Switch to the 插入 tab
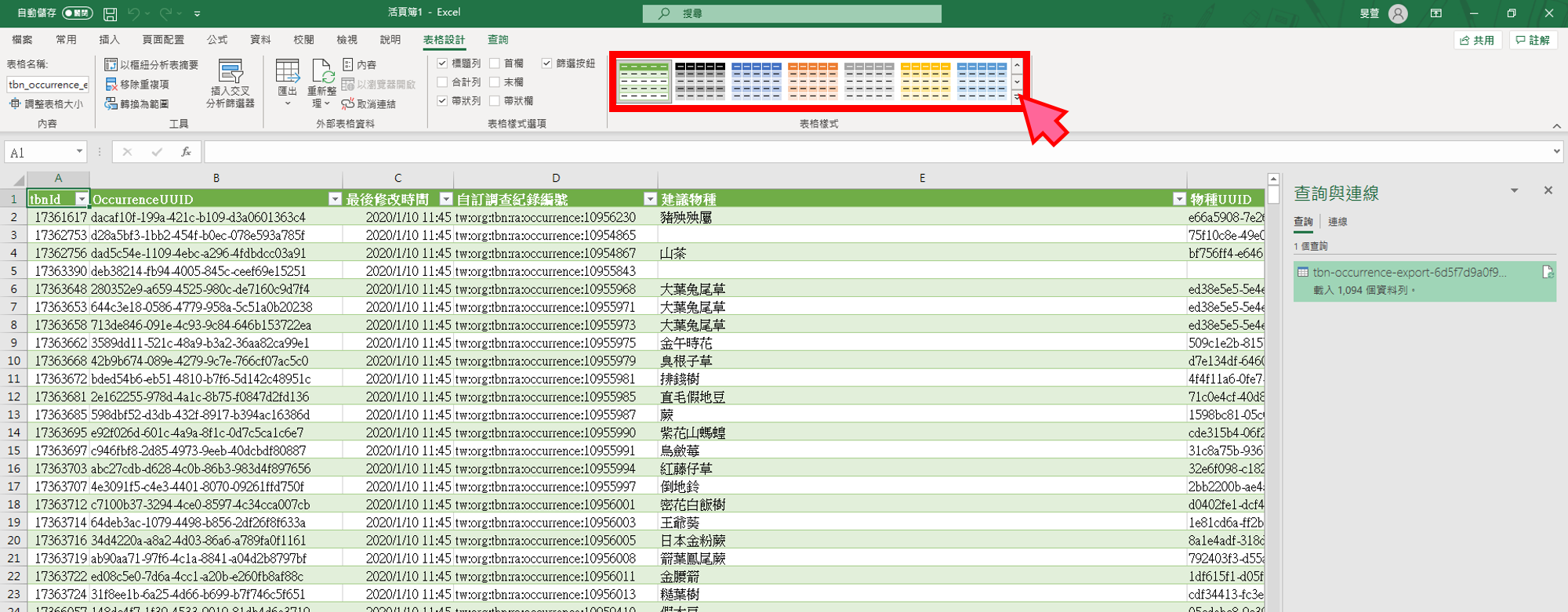 point(109,40)
